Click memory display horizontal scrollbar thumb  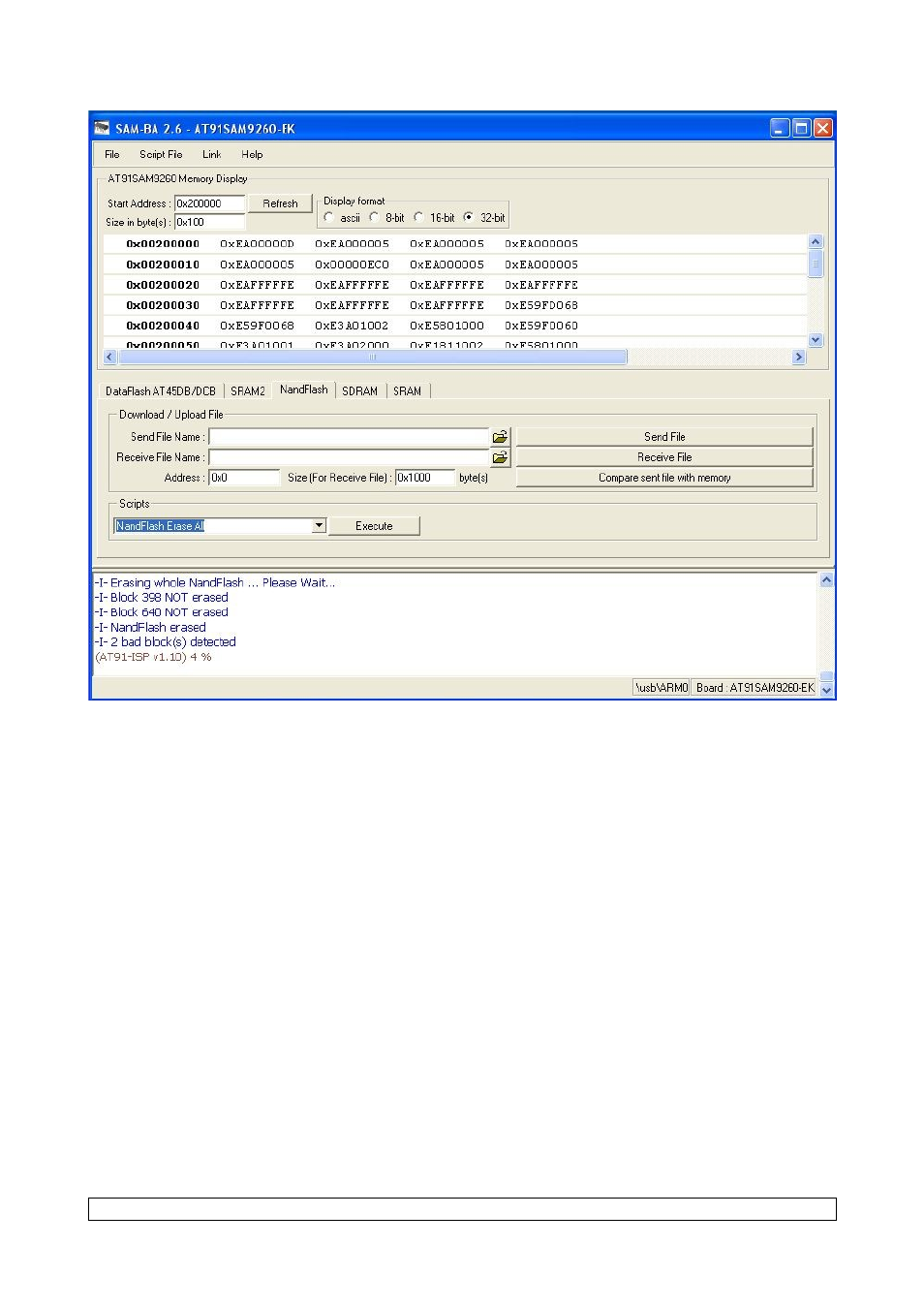pos(373,357)
